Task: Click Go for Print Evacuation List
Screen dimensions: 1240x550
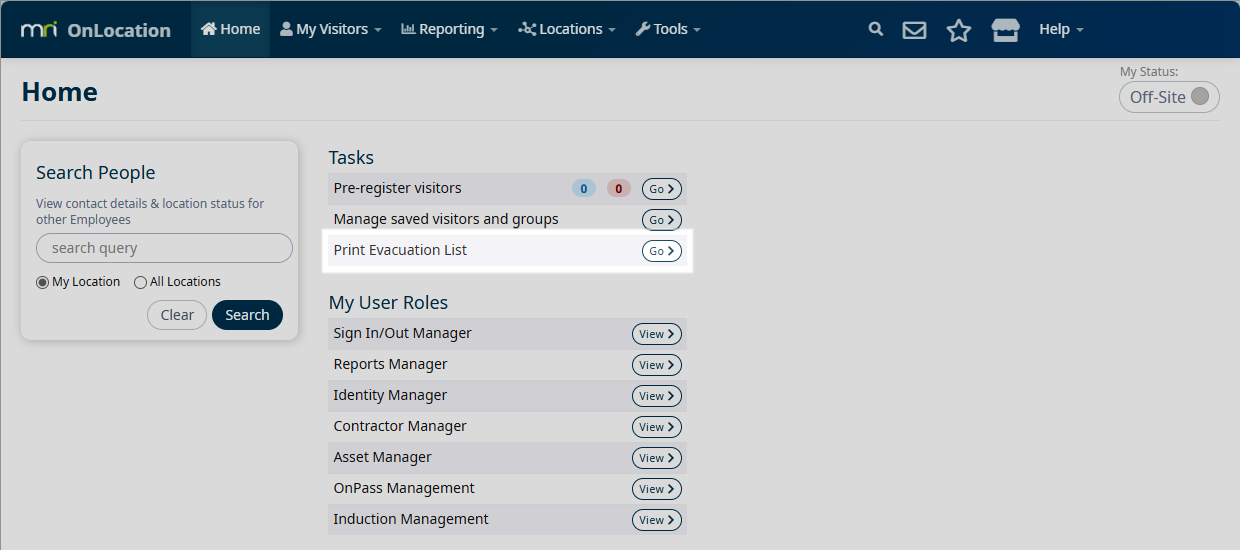Action: [661, 251]
